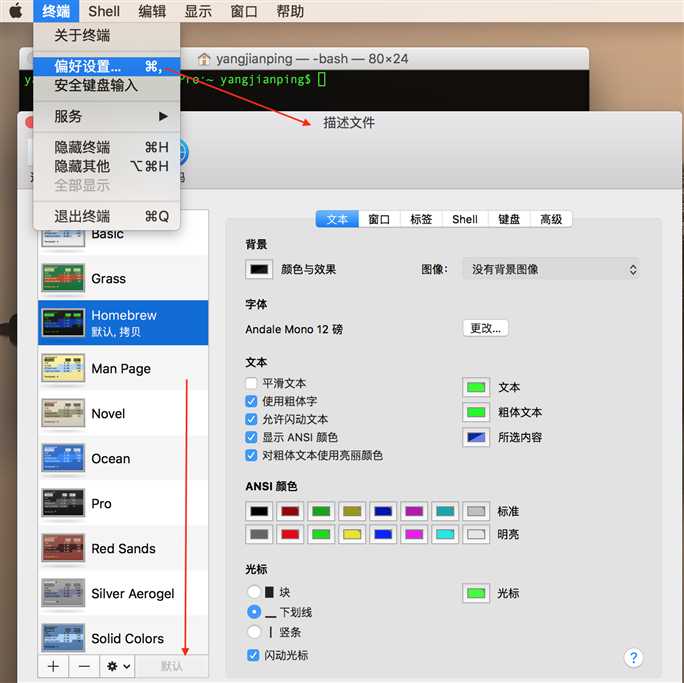
Task: Choose the Ocean profile
Action: pyautogui.click(x=123, y=458)
